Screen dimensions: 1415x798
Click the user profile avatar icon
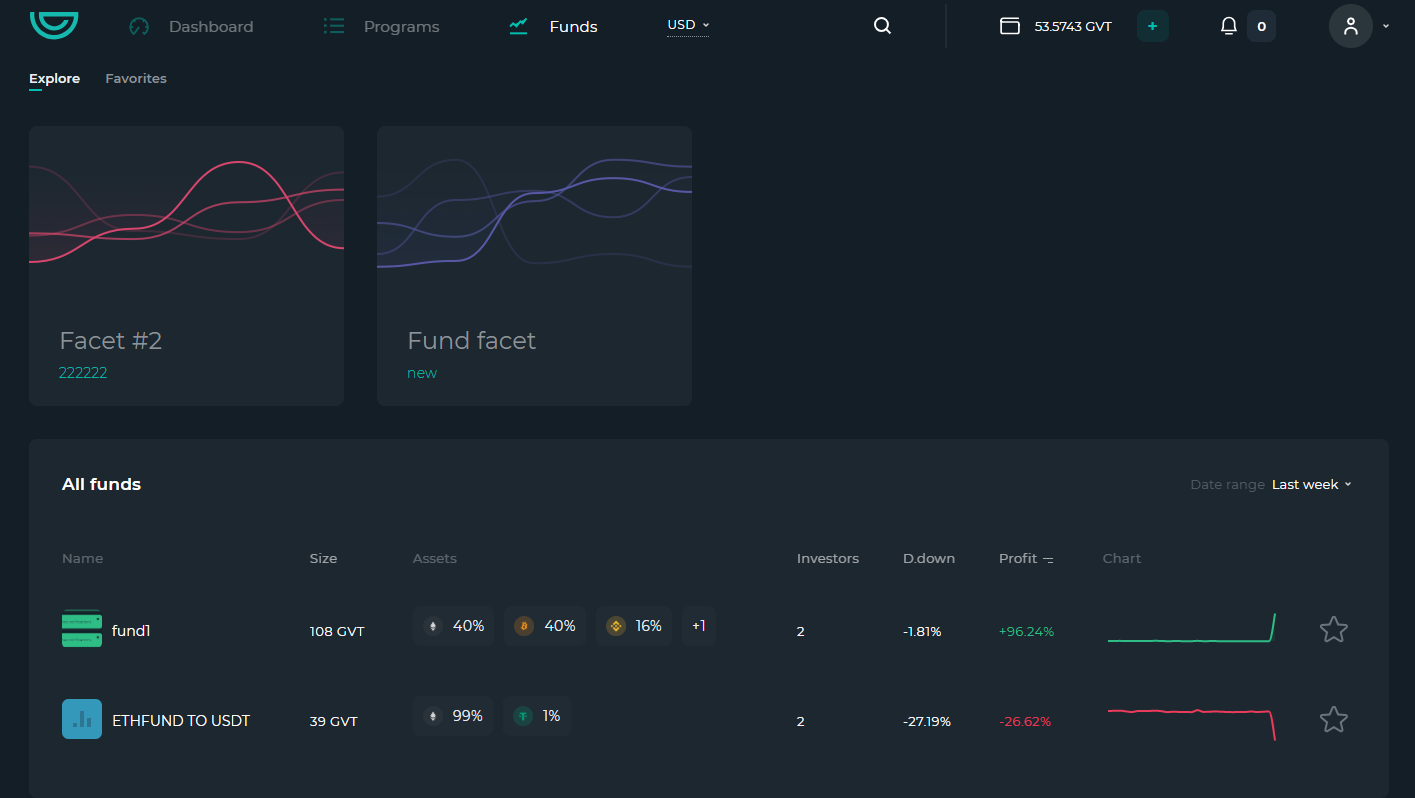tap(1350, 26)
